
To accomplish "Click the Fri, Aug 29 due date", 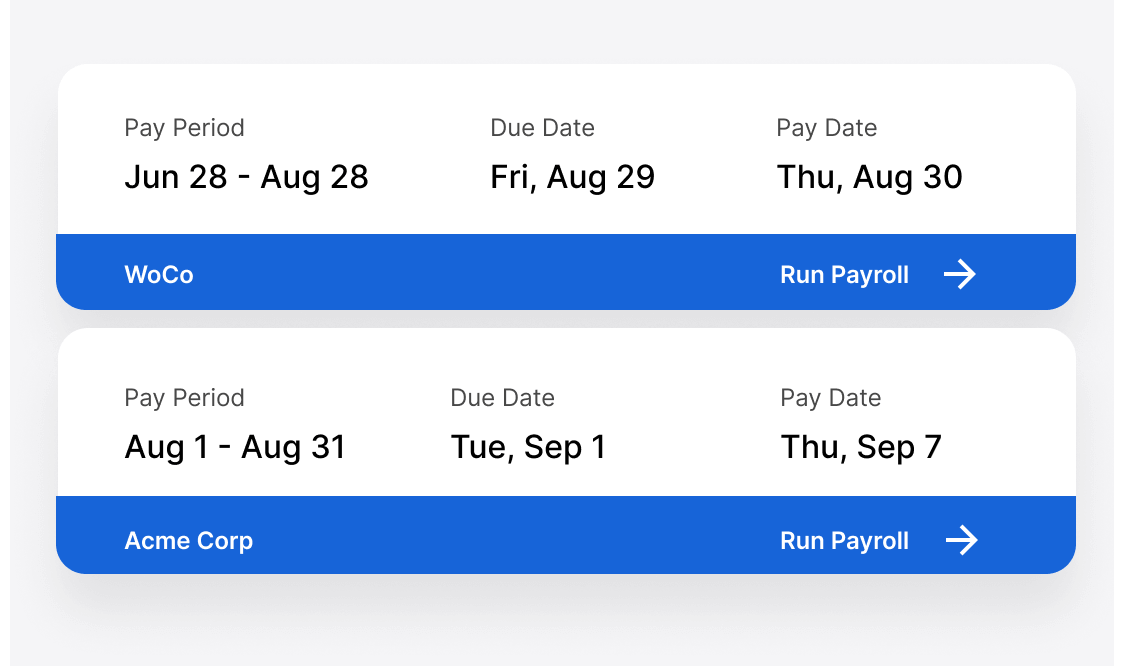I will (572, 177).
